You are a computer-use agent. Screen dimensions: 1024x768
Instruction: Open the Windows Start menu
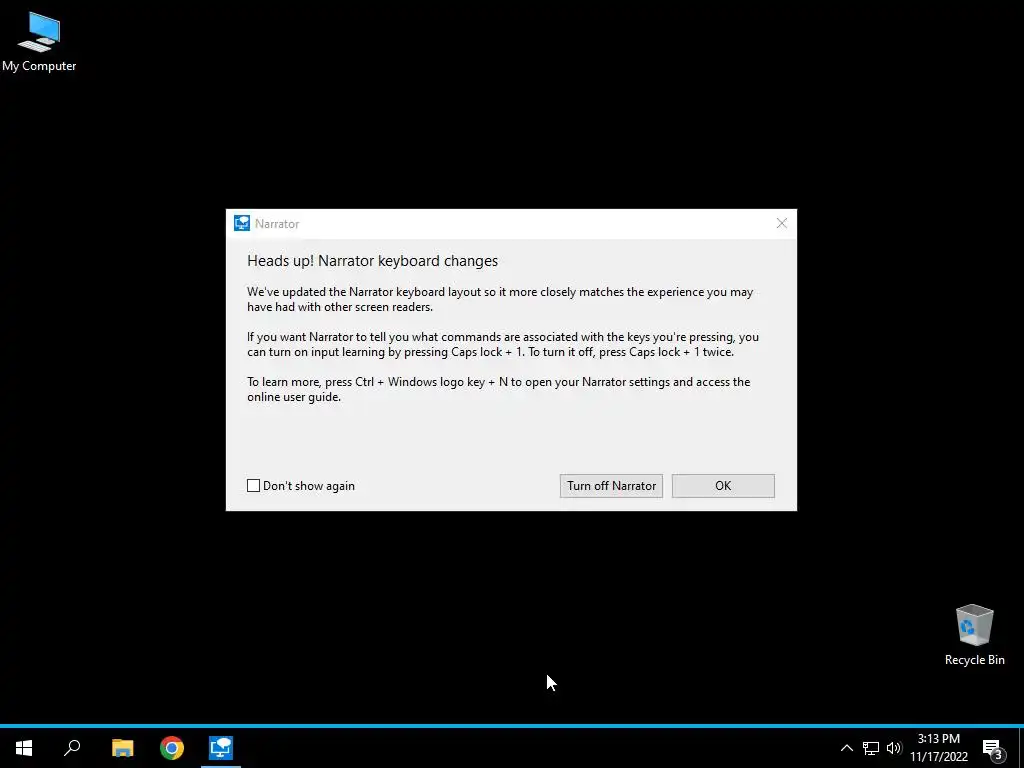(x=24, y=748)
